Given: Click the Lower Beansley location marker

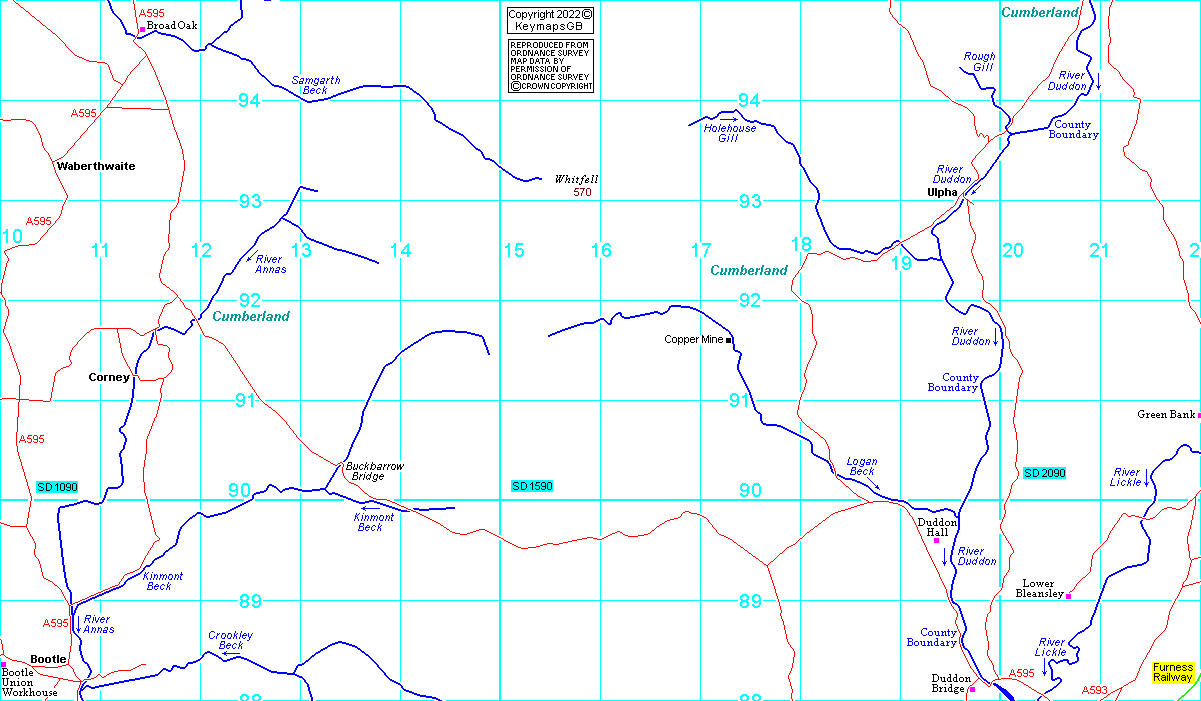Looking at the screenshot, I should coord(1069,596).
